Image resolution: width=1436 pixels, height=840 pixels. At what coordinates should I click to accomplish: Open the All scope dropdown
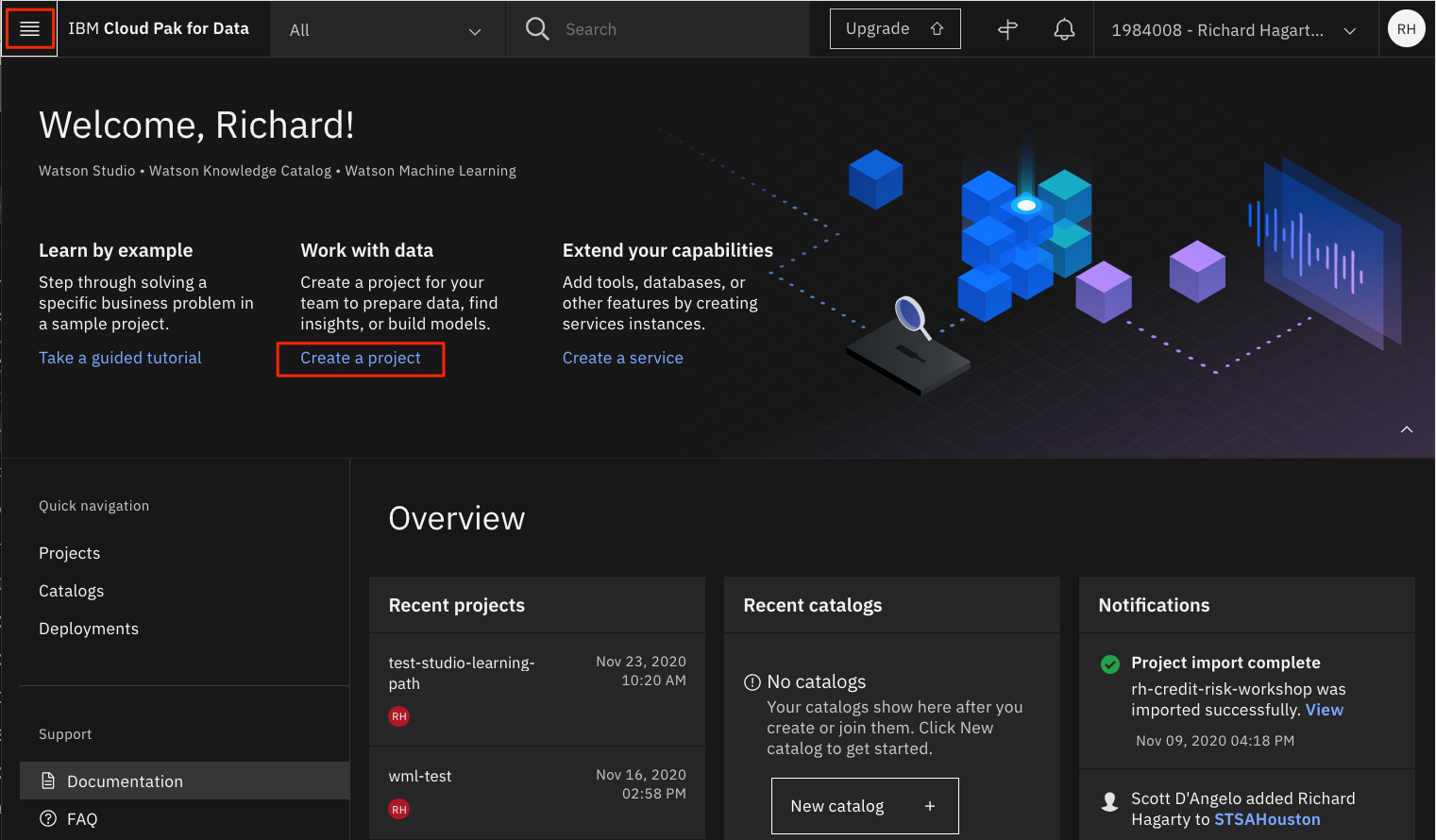(387, 29)
